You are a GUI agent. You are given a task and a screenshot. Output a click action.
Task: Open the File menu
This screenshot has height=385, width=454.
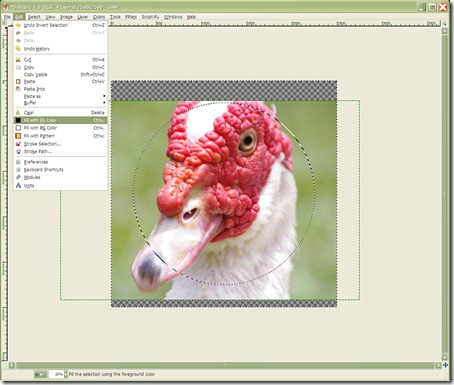[7, 17]
